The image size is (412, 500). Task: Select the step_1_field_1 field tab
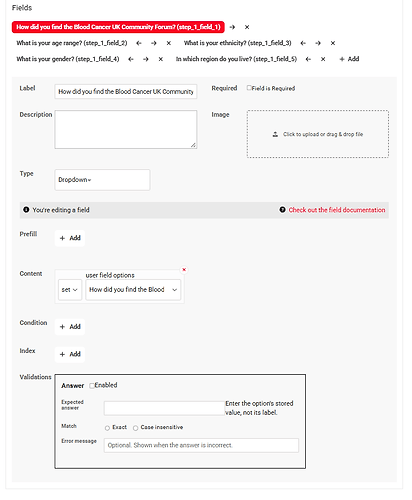tap(118, 27)
